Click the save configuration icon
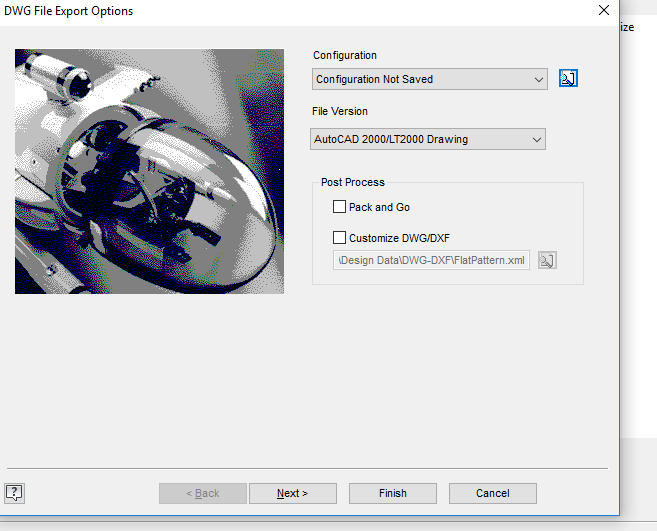This screenshot has width=657, height=531. click(568, 78)
